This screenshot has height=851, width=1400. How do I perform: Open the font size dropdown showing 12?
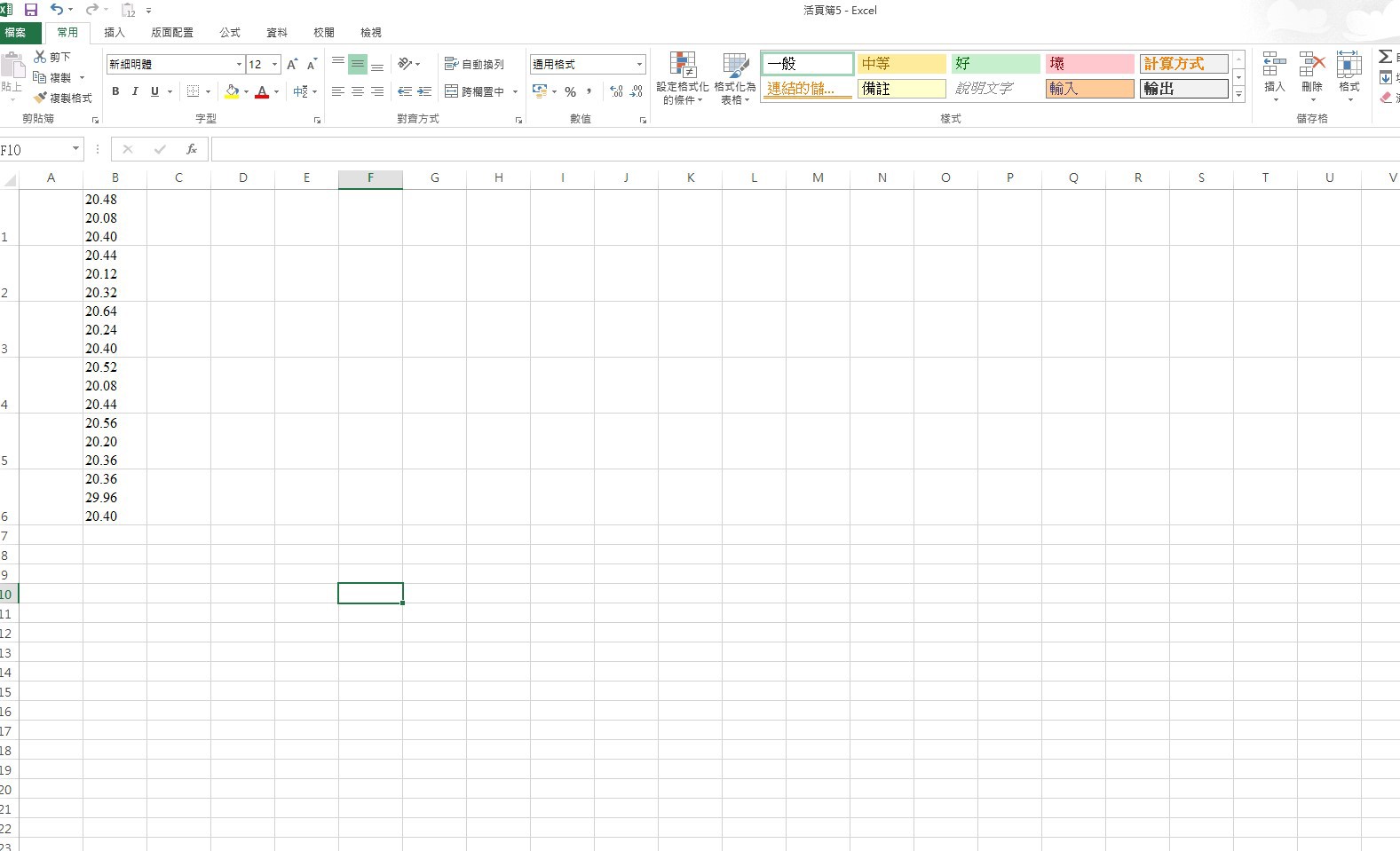click(274, 64)
